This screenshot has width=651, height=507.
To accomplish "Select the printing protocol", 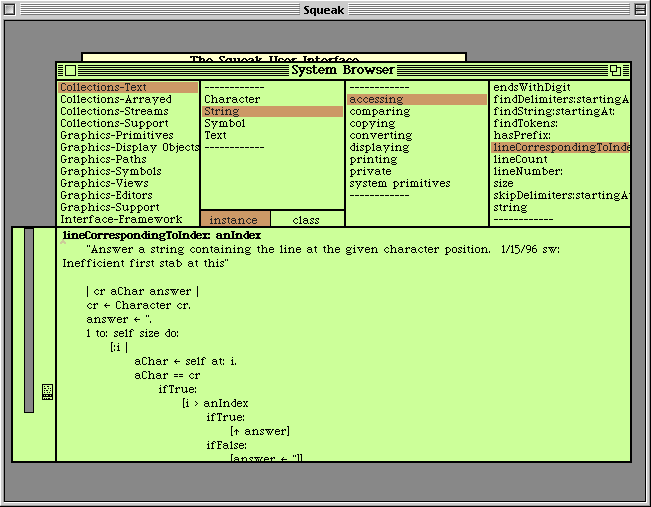I will click(x=417, y=159).
